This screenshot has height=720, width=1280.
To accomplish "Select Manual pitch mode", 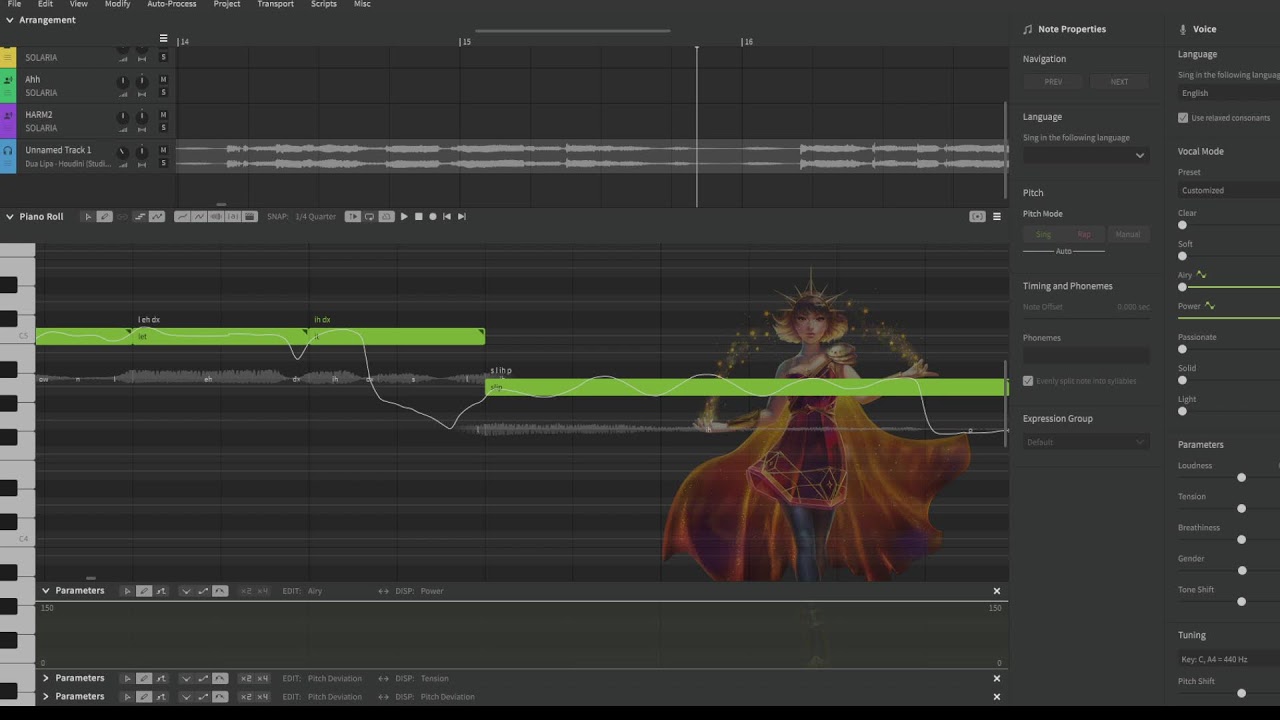I will tap(1127, 234).
